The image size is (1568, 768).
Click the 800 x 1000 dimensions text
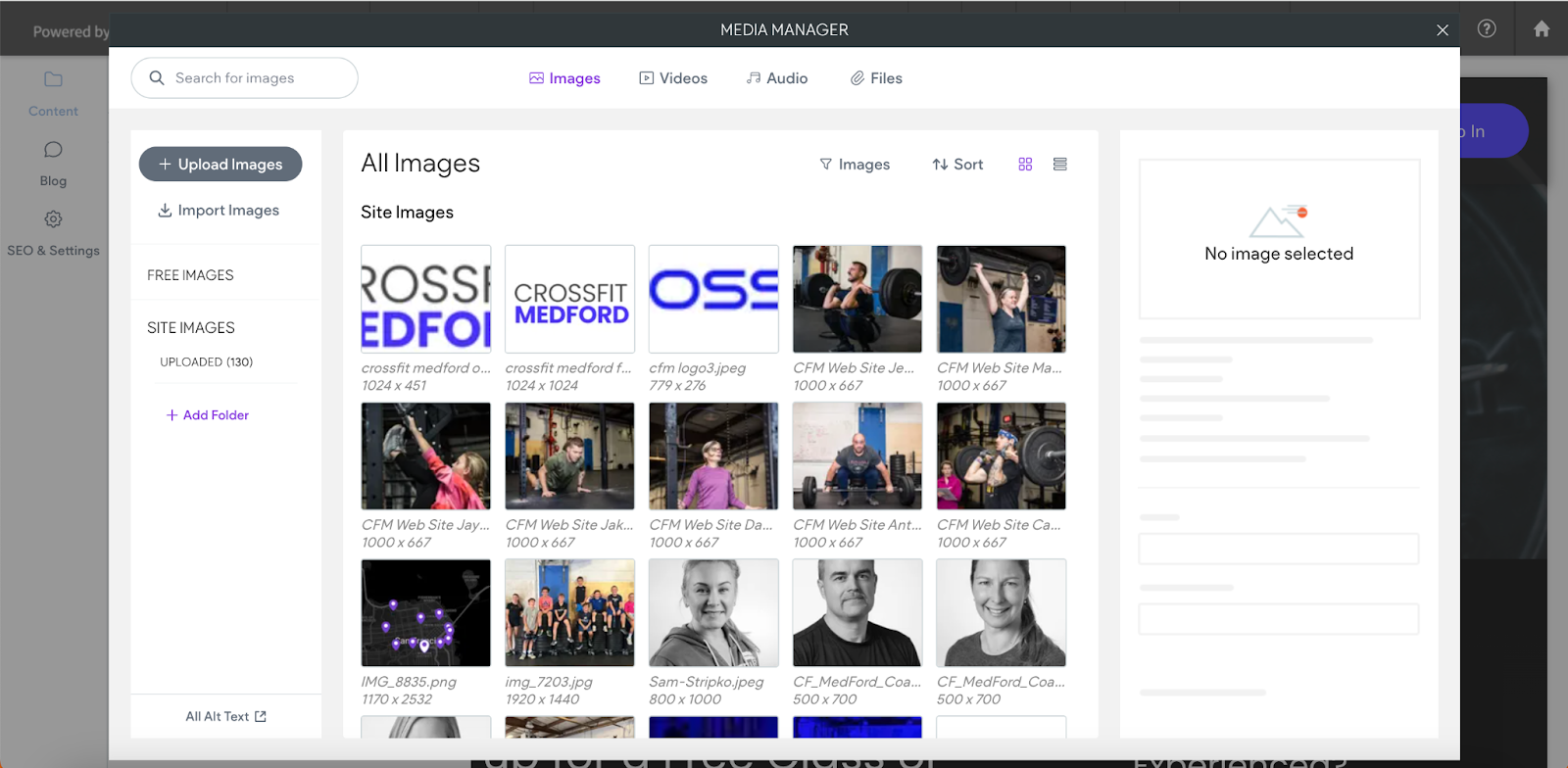tap(685, 699)
